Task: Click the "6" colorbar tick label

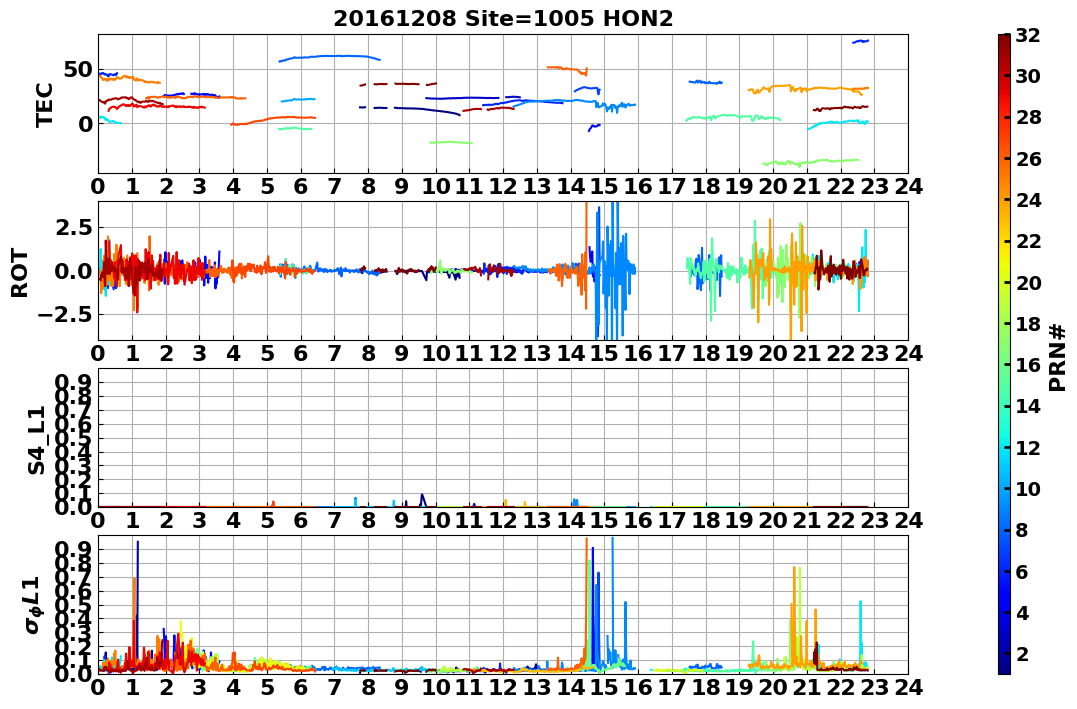Action: point(1021,571)
